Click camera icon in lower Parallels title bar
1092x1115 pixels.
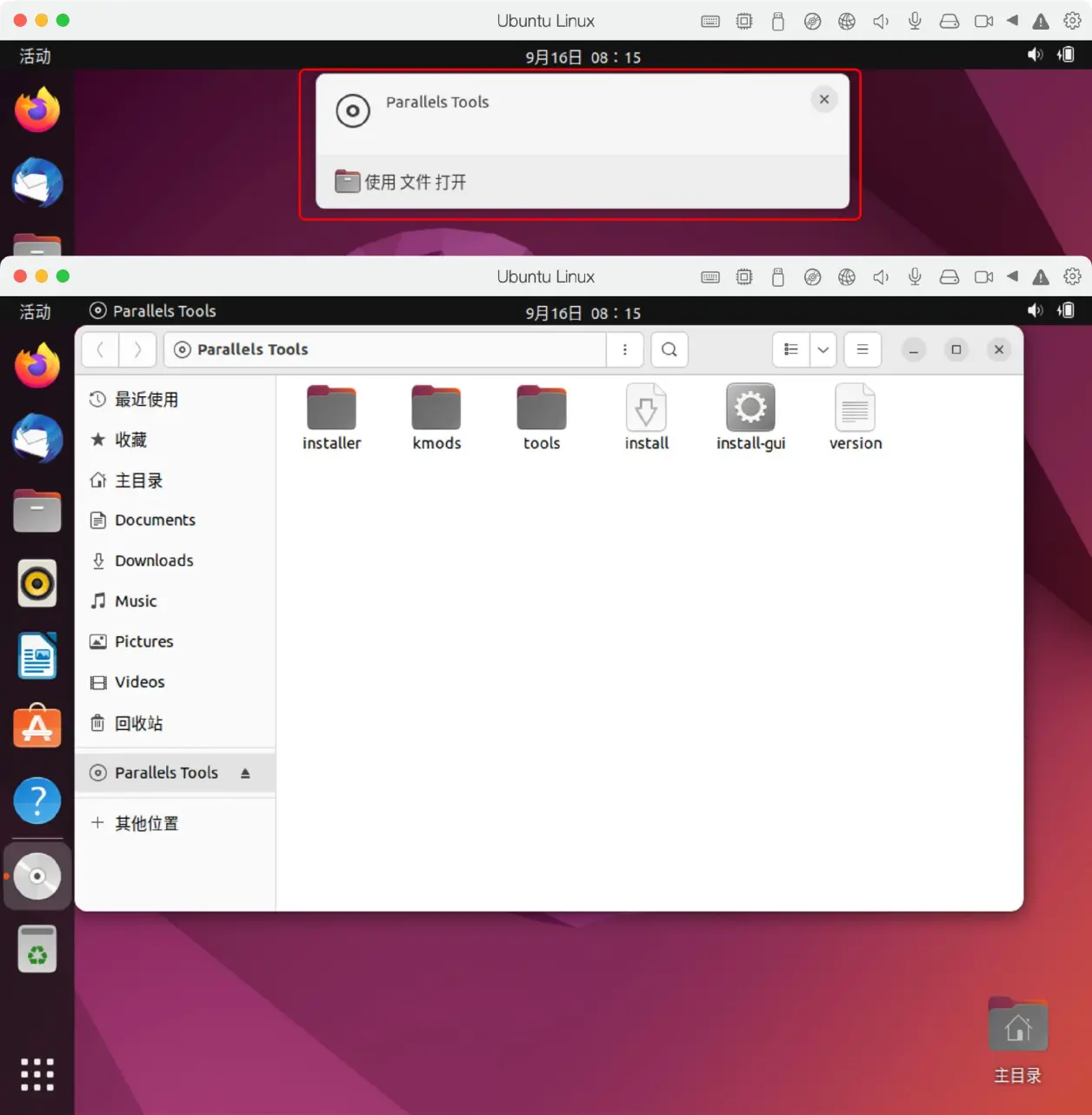983,277
